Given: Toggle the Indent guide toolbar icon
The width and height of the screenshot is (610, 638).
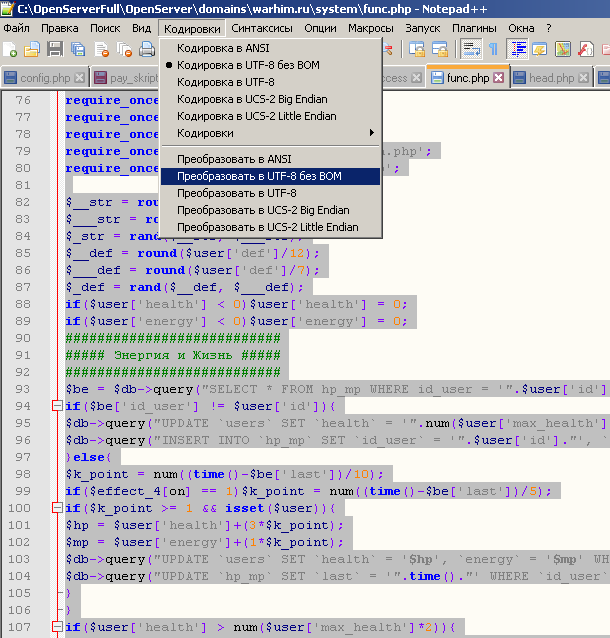Looking at the screenshot, I should coord(518,49).
